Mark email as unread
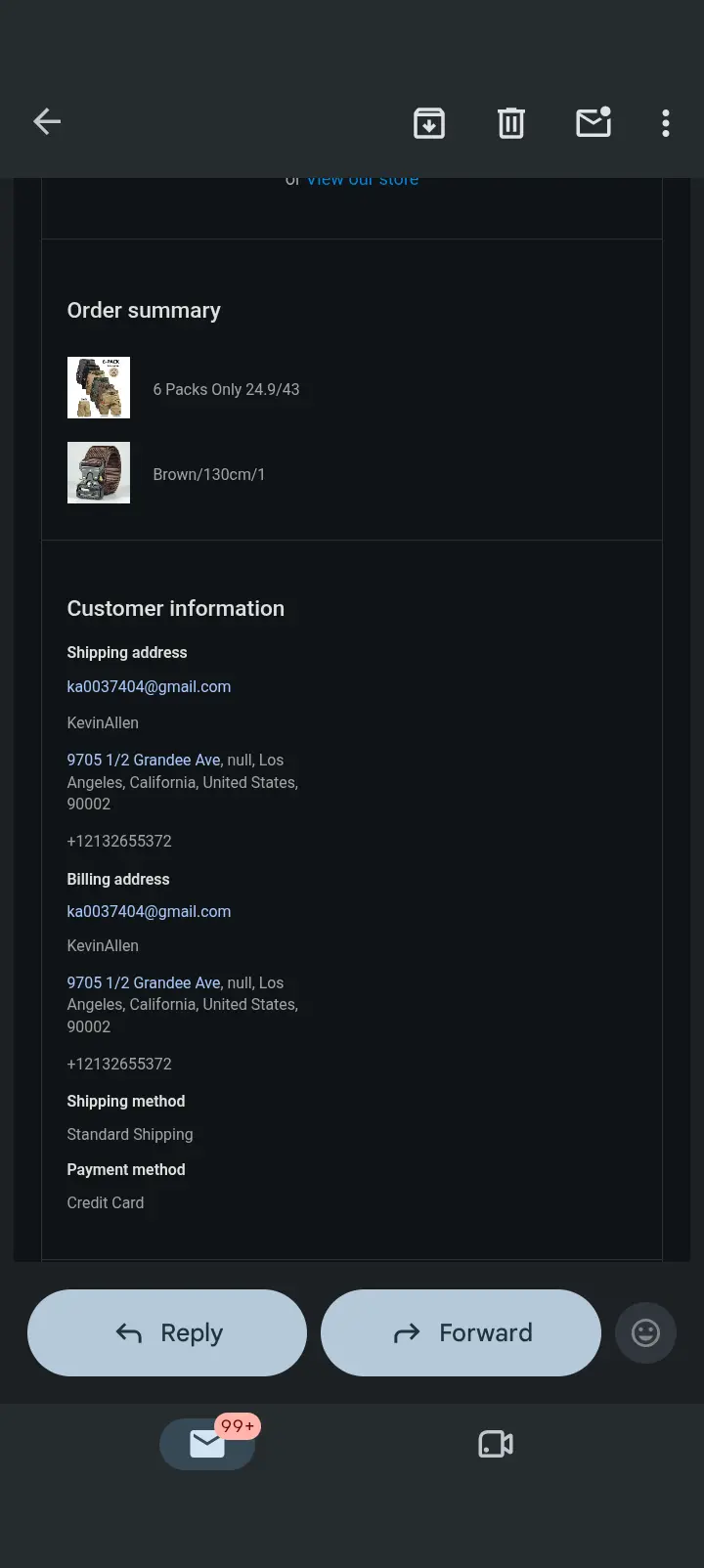 [x=594, y=122]
